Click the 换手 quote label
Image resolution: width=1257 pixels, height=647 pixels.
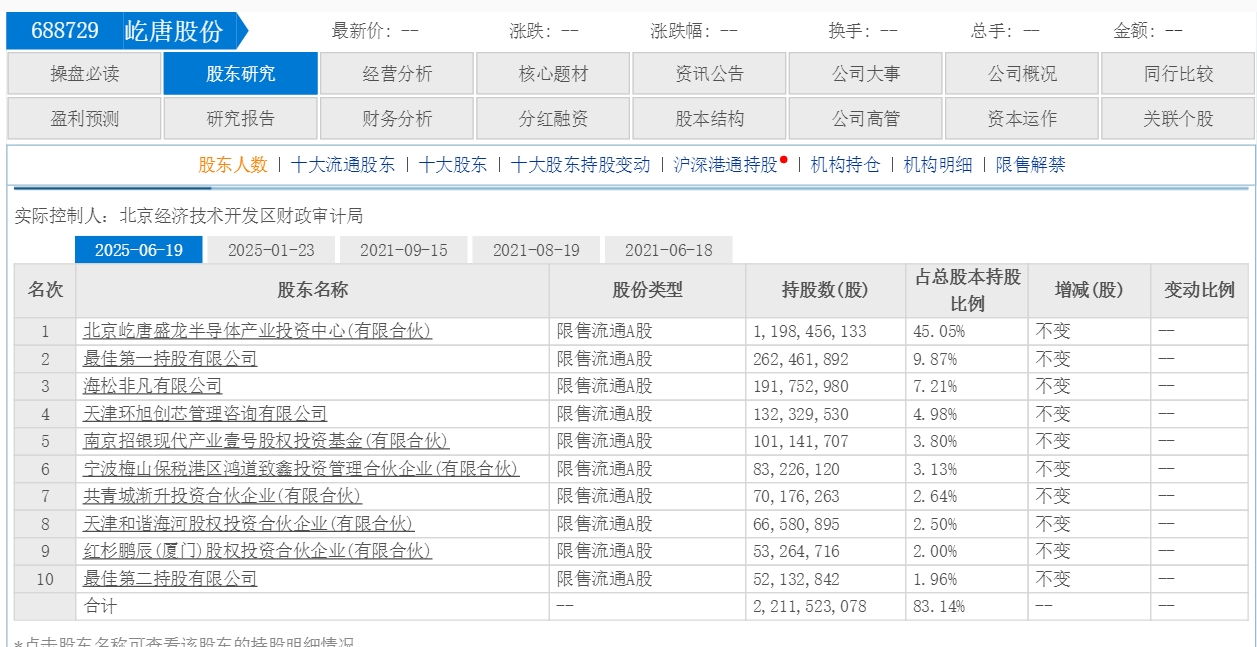tap(850, 31)
